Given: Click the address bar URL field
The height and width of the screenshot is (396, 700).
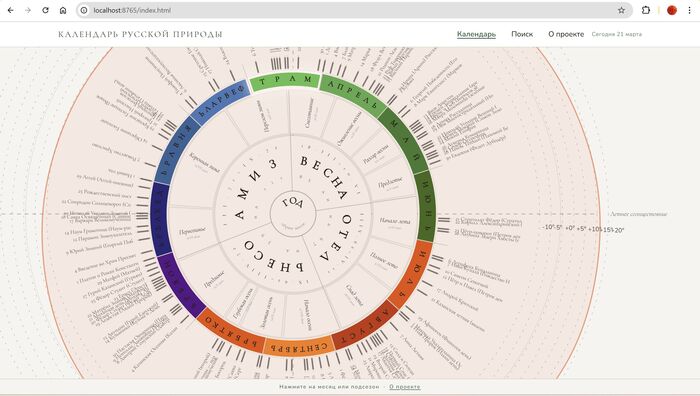Looking at the screenshot, I should (353, 10).
